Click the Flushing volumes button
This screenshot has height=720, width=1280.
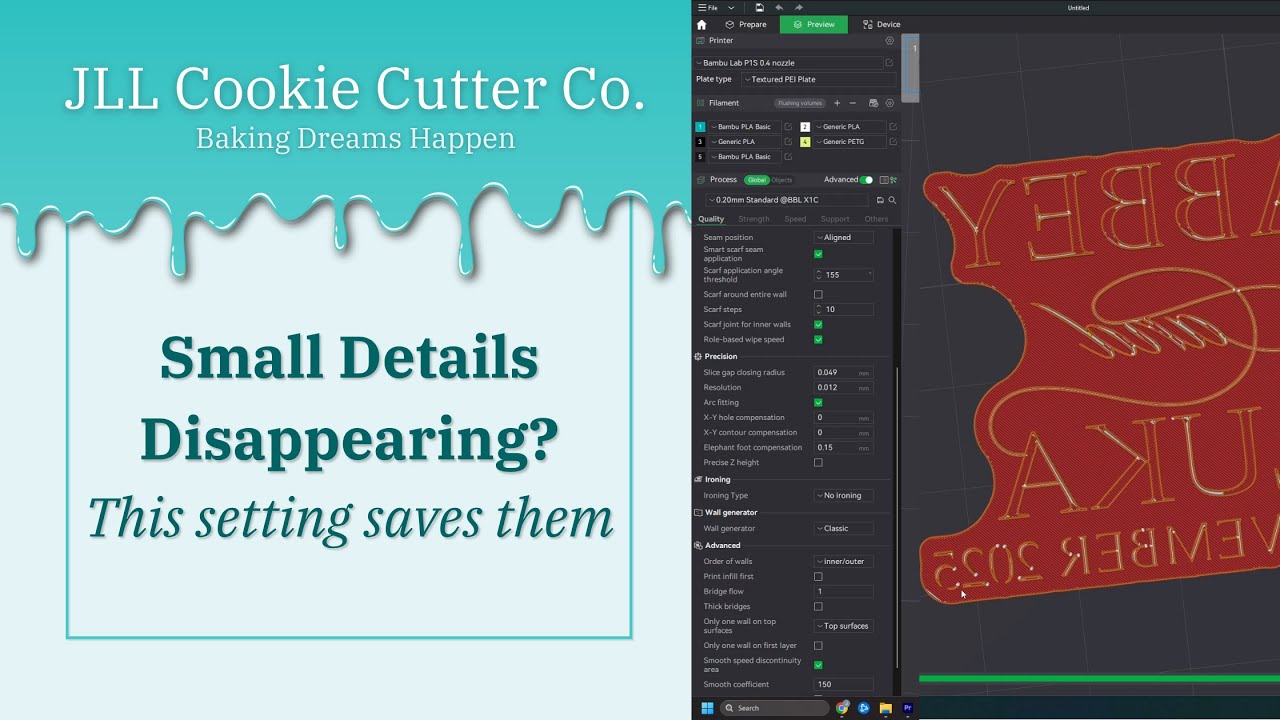point(798,103)
